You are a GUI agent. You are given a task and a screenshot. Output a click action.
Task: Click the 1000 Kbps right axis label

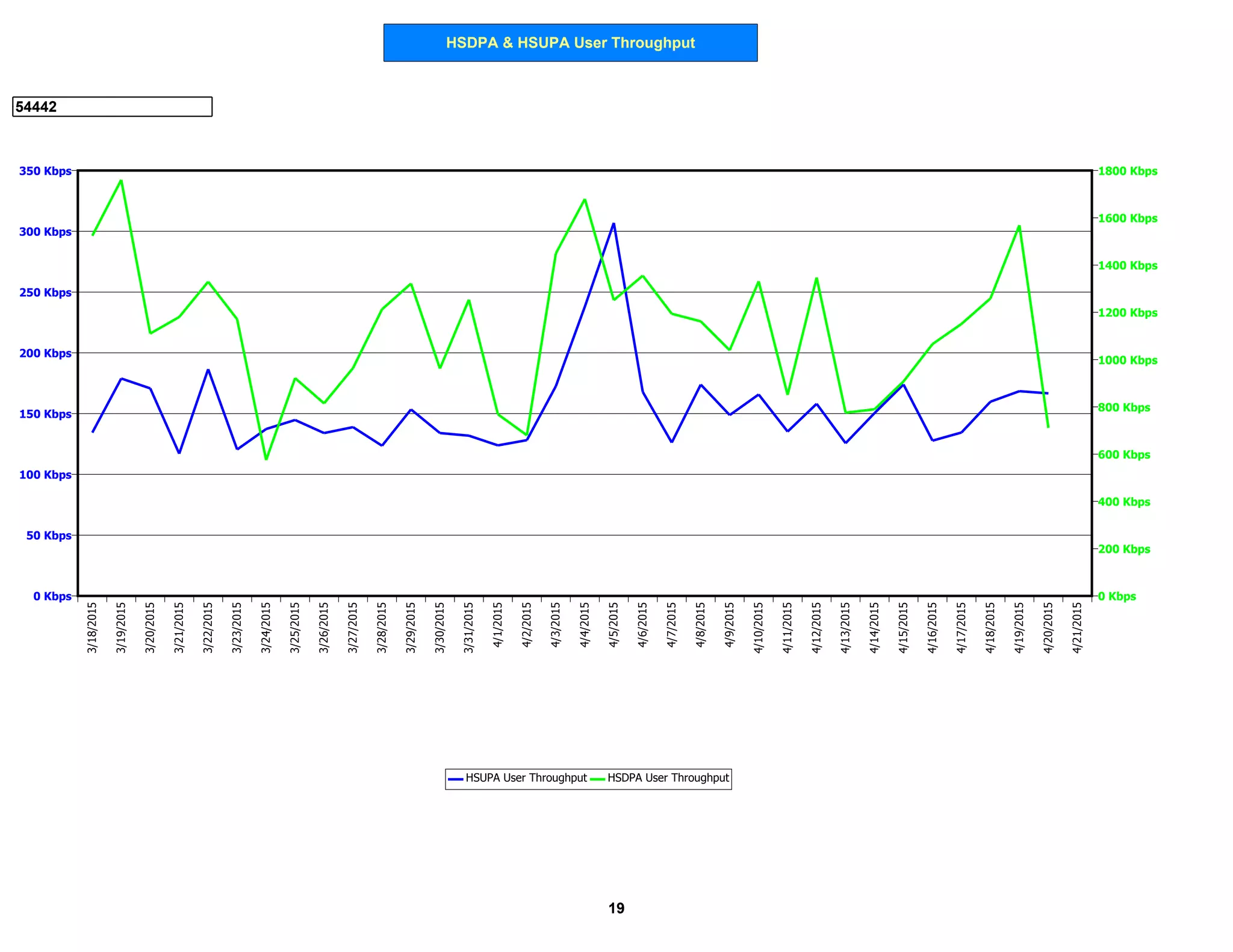(1127, 360)
